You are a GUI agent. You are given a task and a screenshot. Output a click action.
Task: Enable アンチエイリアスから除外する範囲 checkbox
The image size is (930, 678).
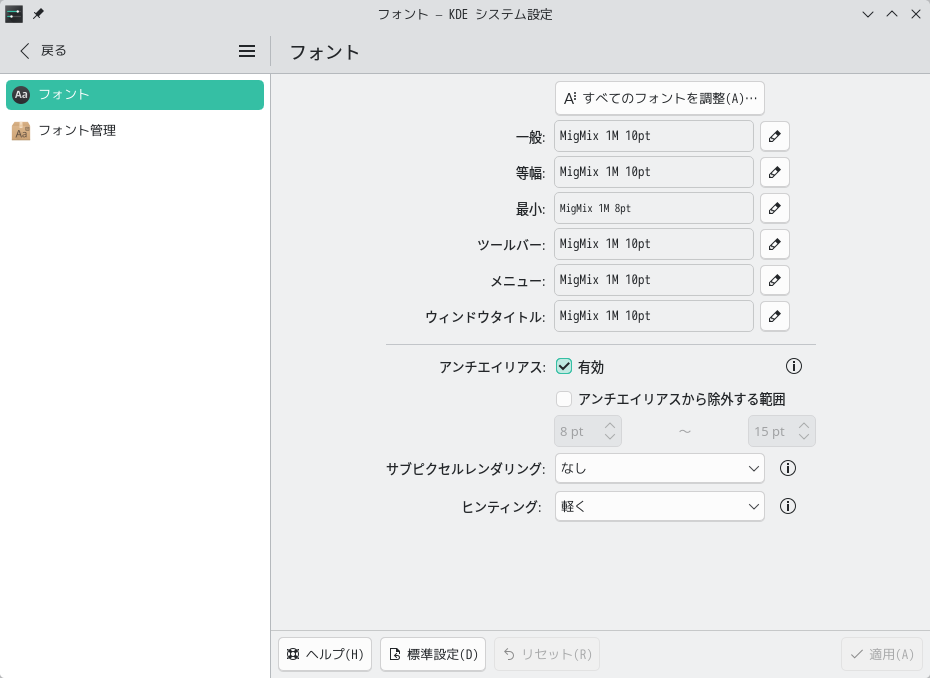[564, 399]
